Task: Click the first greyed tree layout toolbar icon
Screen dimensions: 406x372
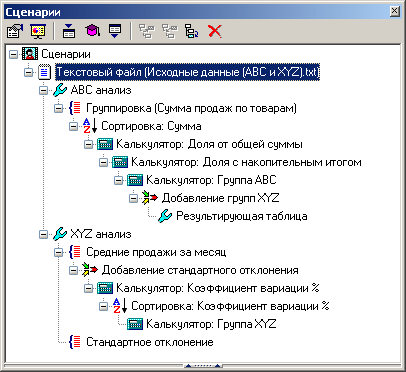Action: [x=147, y=31]
